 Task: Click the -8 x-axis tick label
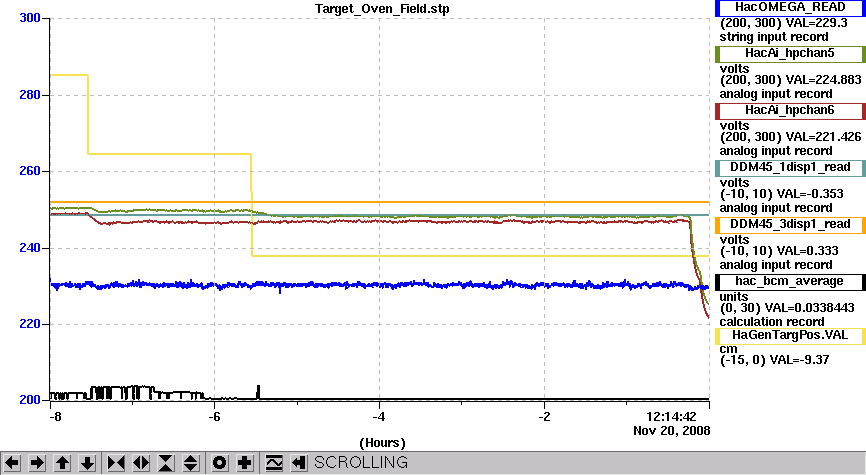(55, 417)
